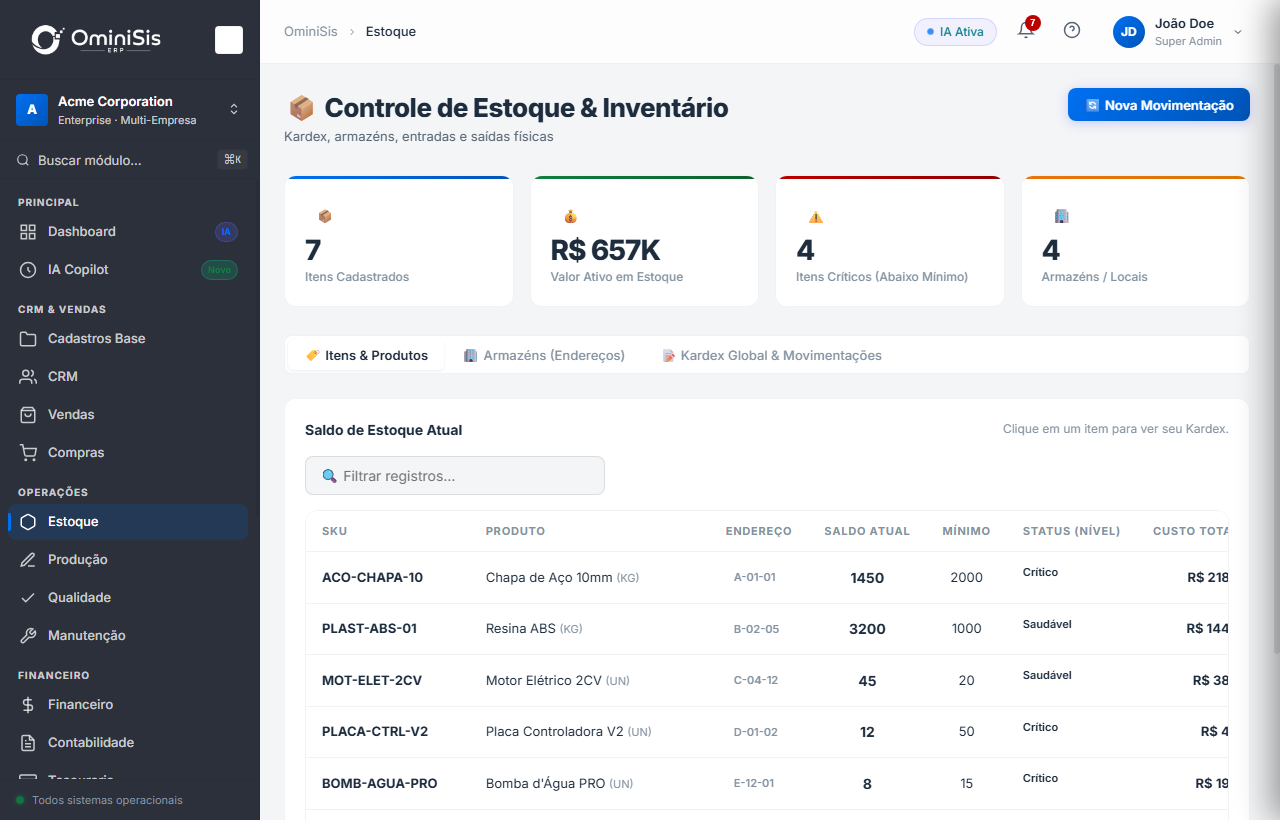Open Qualidade checkmark icon
The image size is (1280, 820).
28,598
